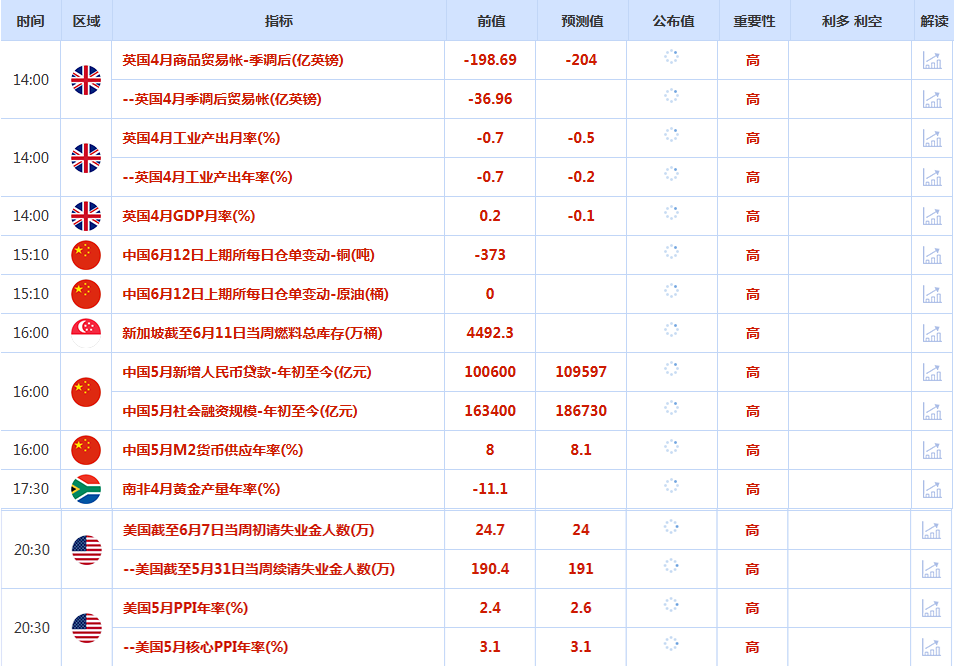954x666 pixels.
Task: Click China flag in 上期所-铜 row
Action: 86,255
